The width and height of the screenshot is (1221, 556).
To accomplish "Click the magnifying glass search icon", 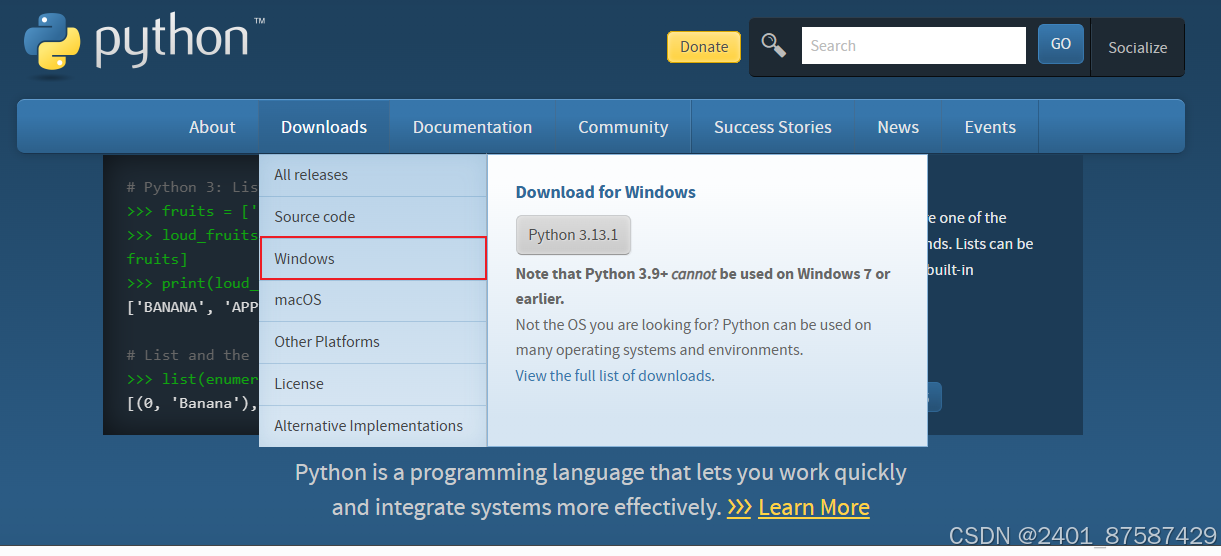I will coord(773,45).
